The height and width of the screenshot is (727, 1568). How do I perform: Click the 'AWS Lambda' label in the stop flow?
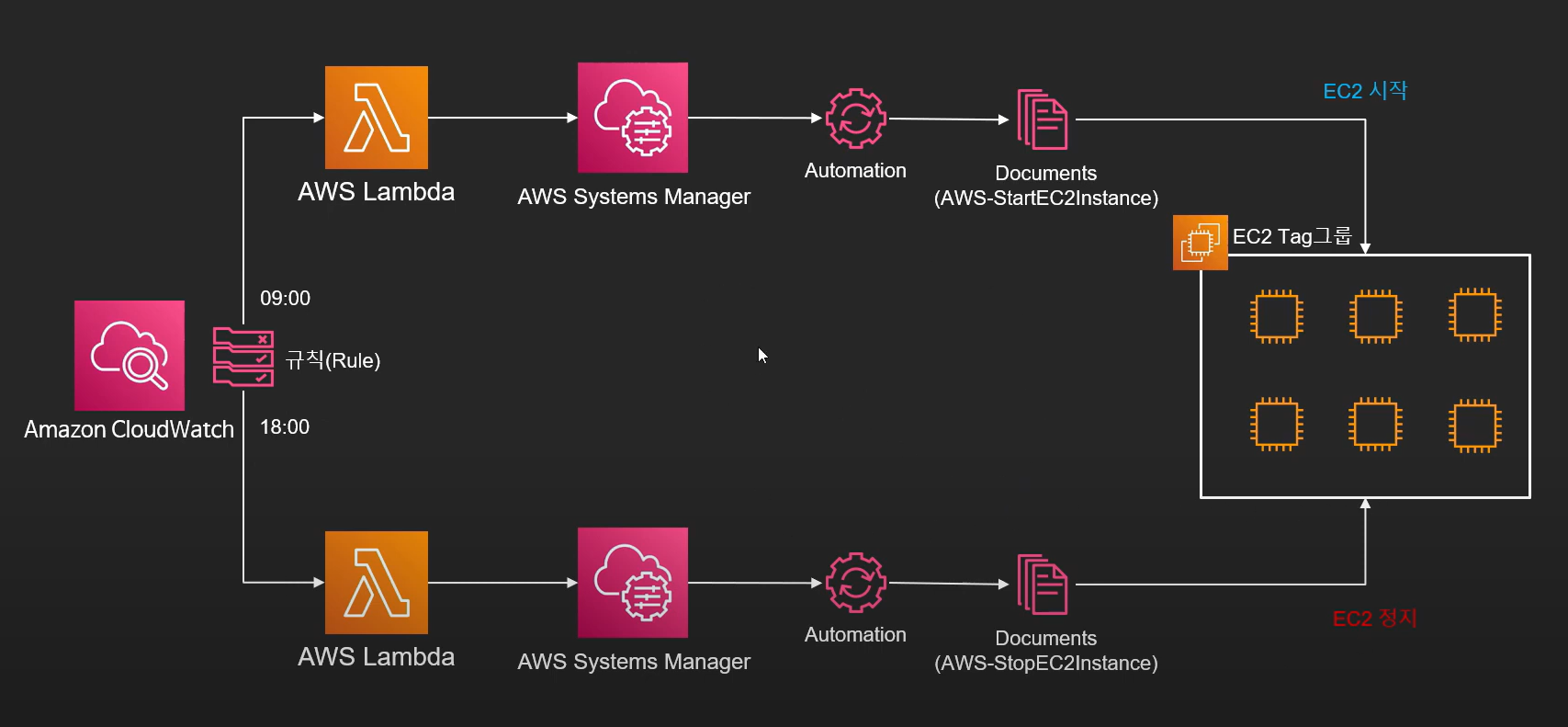[x=377, y=656]
